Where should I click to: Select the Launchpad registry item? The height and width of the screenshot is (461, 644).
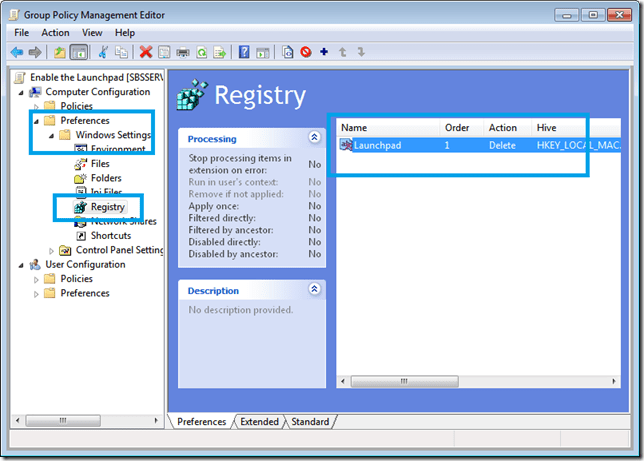[x=376, y=145]
